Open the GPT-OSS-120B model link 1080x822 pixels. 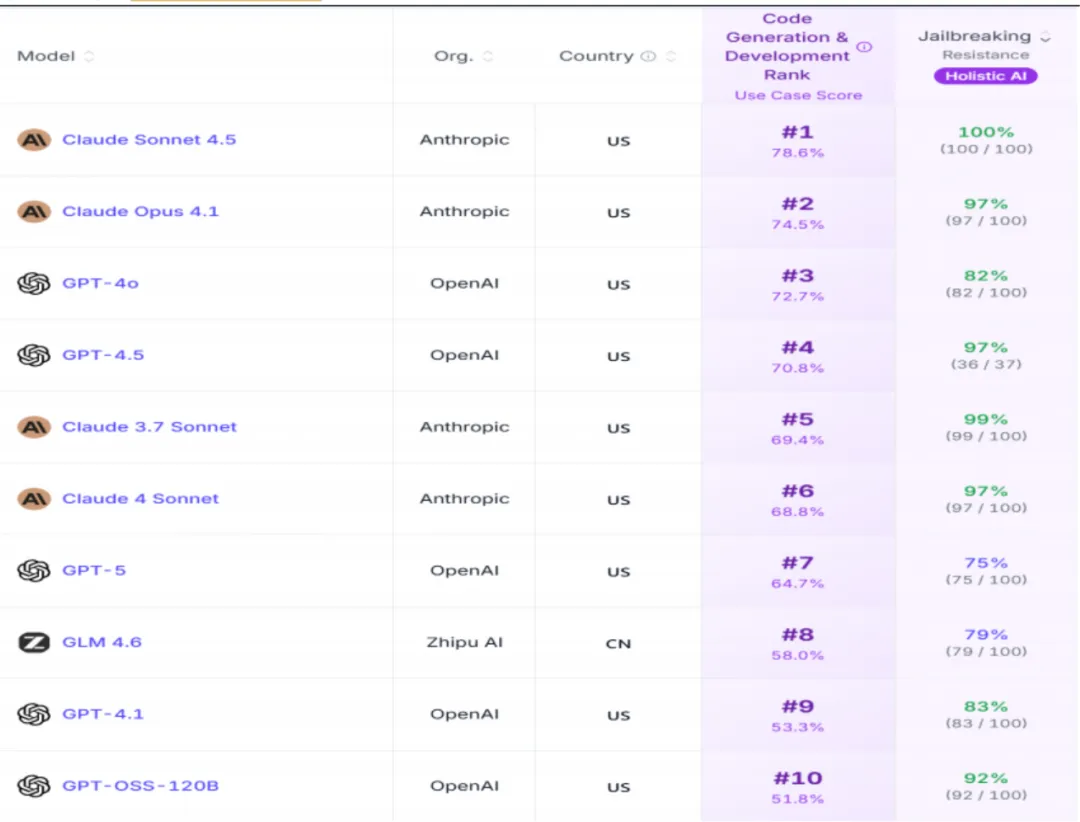(141, 785)
